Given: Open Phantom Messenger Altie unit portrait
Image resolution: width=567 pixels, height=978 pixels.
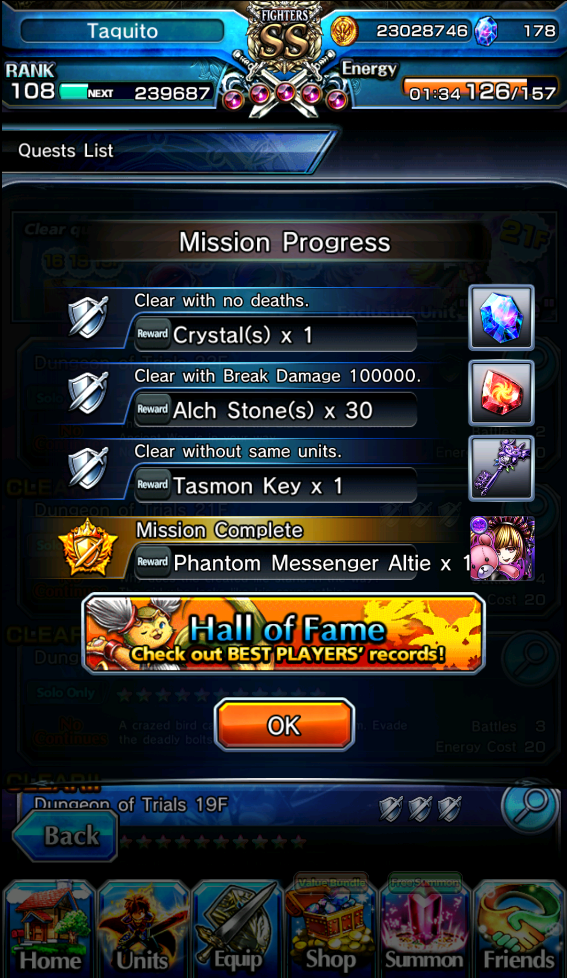Looking at the screenshot, I should coord(502,548).
